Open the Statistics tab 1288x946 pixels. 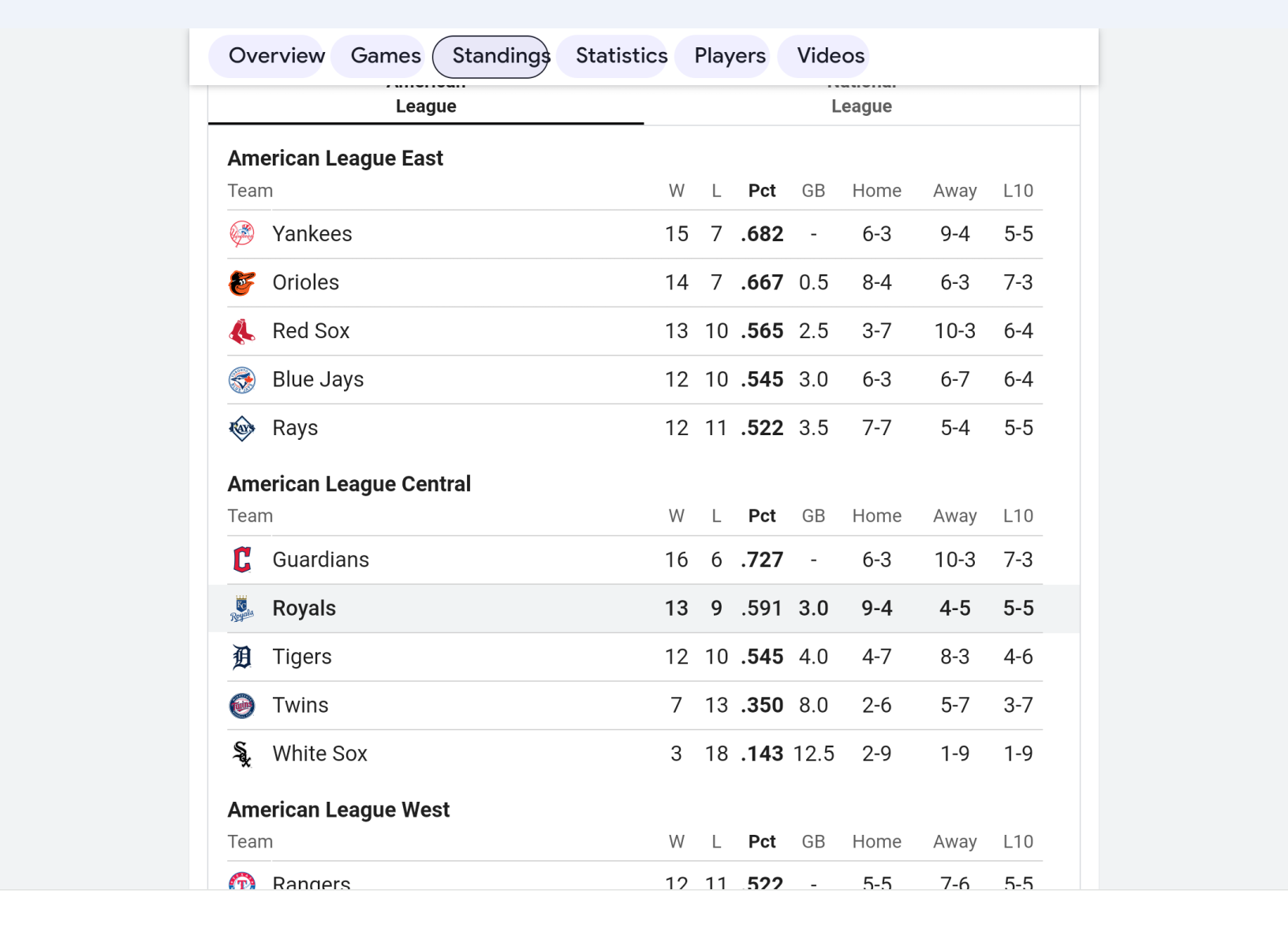click(621, 56)
